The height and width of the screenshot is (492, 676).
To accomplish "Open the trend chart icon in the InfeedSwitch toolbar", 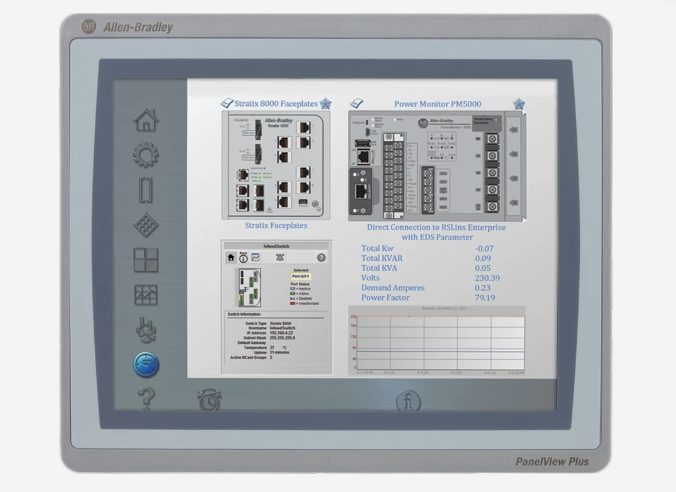I will 256,257.
